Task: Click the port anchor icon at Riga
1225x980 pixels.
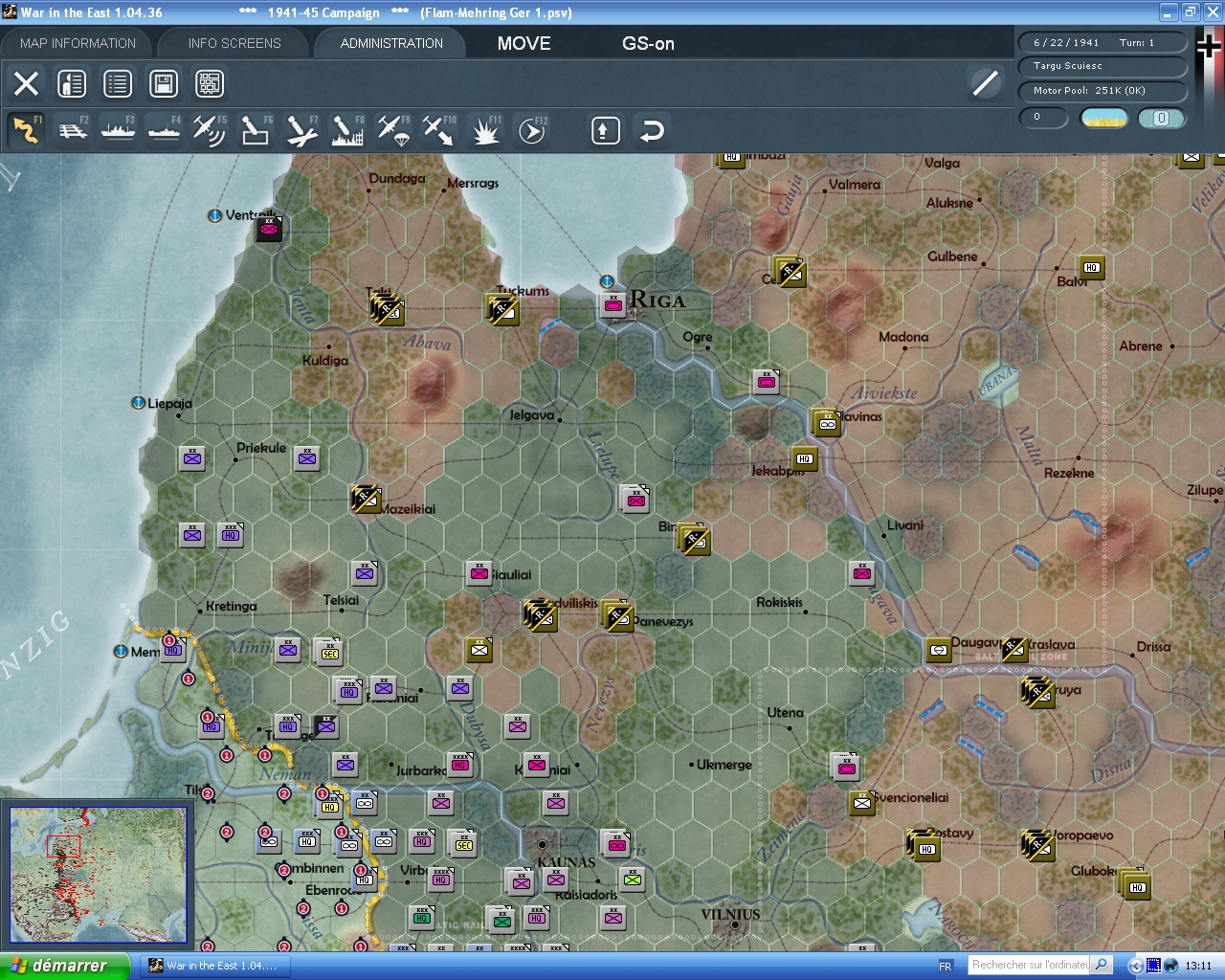Action: click(607, 281)
